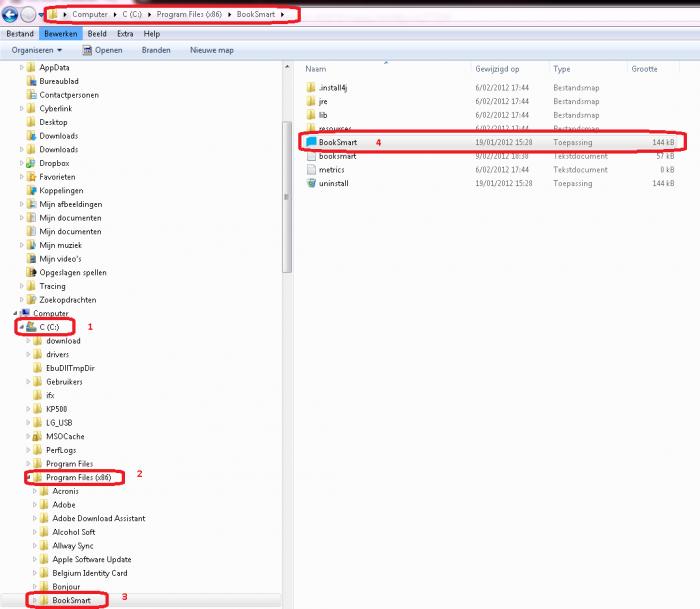Expand the Cyberlink tree node
The height and width of the screenshot is (609, 700).
[21, 108]
